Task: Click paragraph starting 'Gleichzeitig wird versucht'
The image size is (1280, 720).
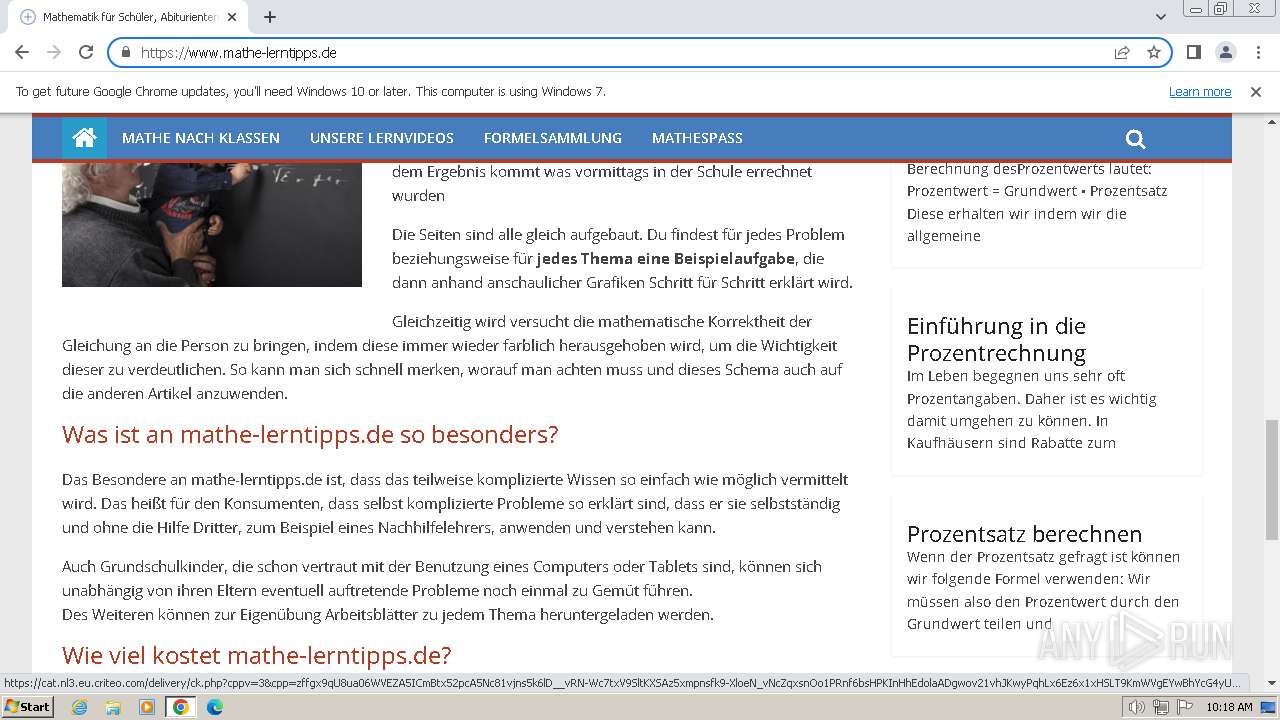Action: click(453, 357)
